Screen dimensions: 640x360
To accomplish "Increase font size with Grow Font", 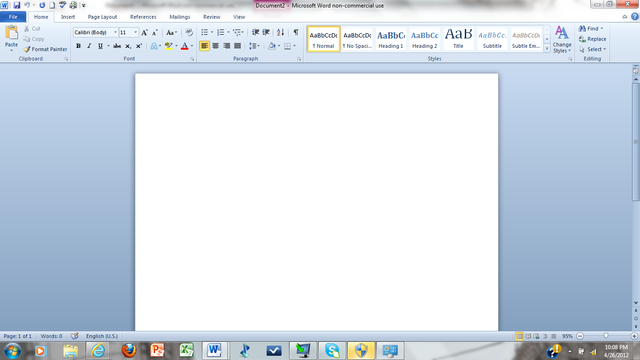I will click(144, 33).
